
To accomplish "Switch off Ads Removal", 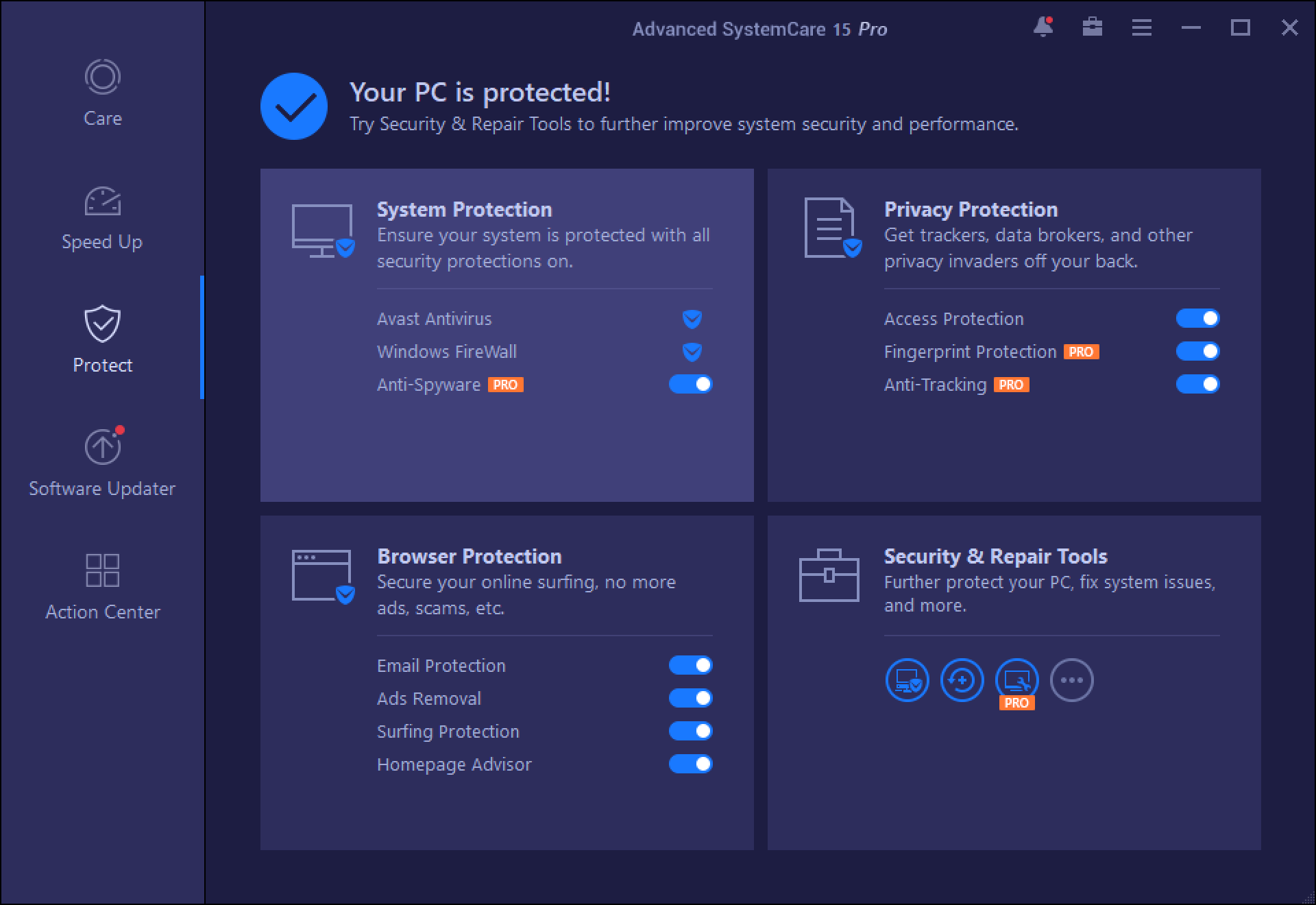I will (691, 699).
